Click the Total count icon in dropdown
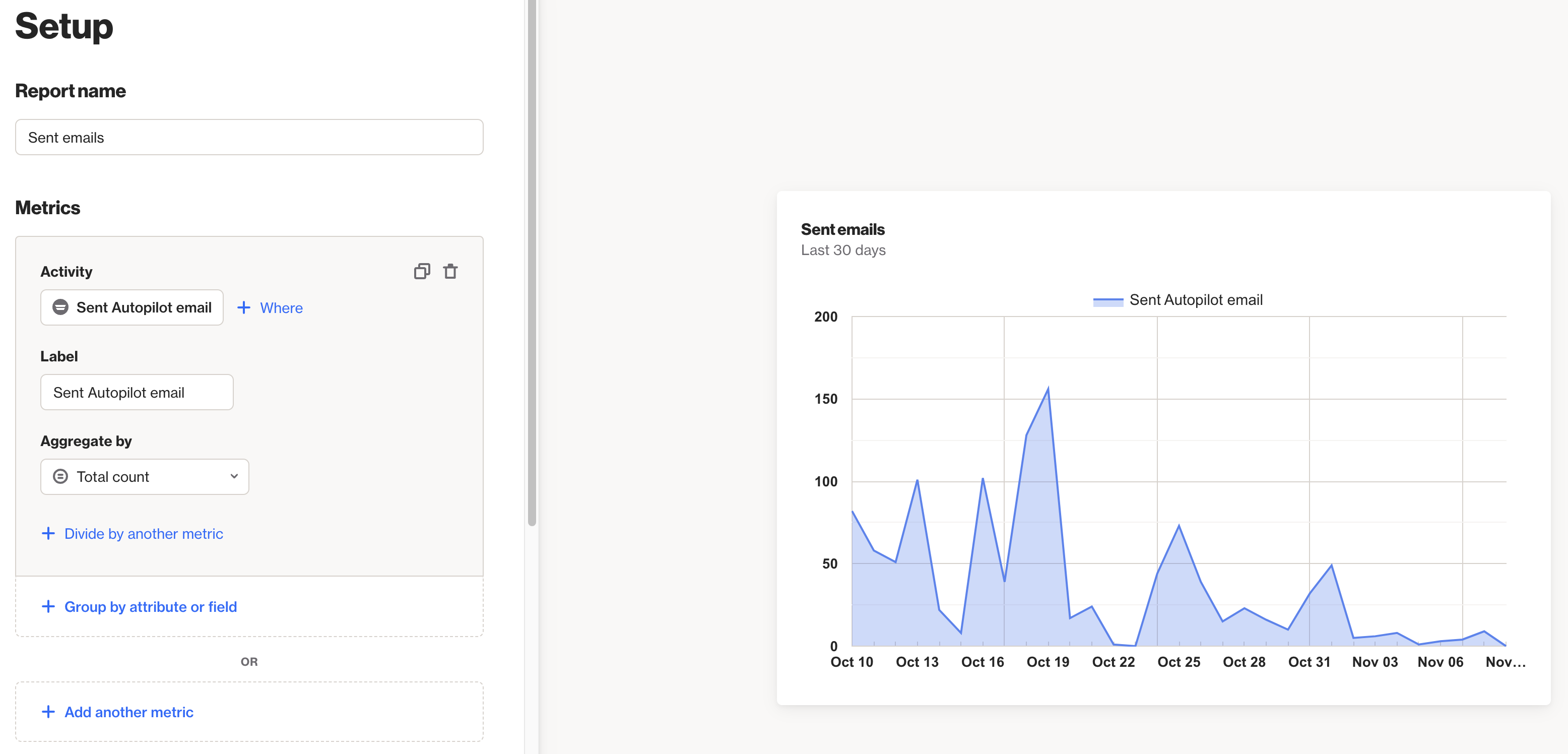Screen dimensions: 1568x754 60,477
